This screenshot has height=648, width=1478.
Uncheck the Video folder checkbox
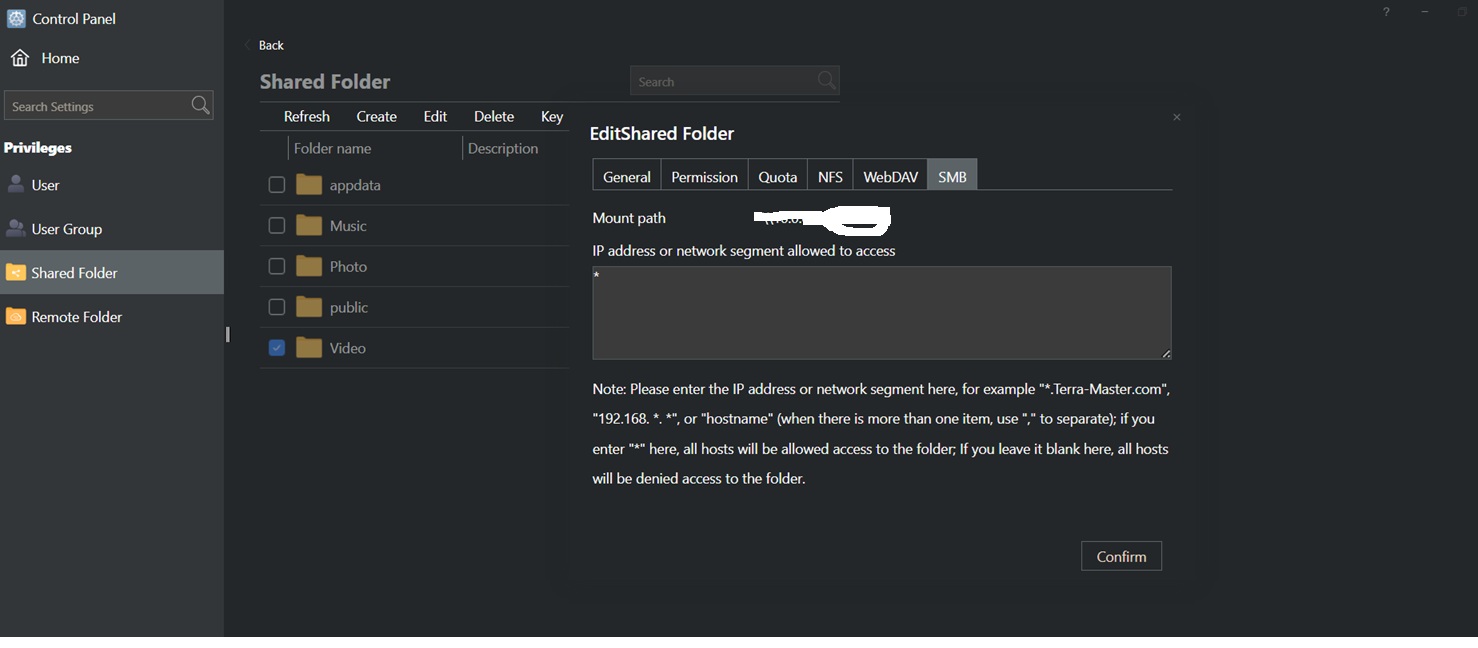[x=277, y=348]
